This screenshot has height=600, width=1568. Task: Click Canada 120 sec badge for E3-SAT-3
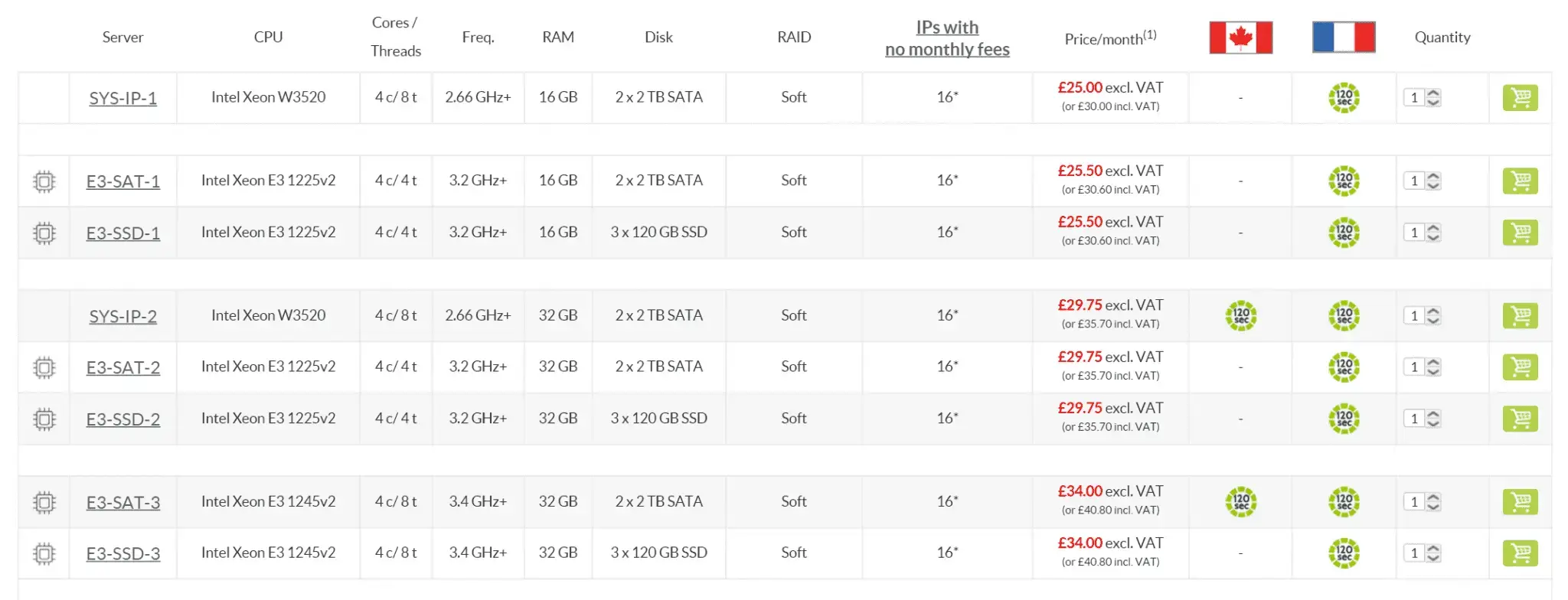point(1240,502)
